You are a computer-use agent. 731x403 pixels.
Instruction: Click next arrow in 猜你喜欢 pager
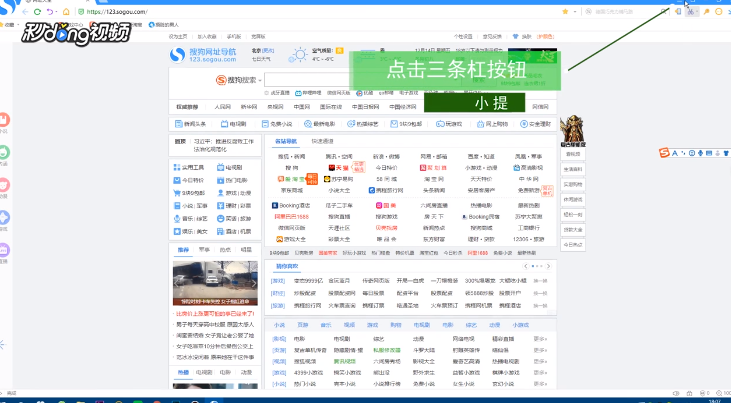tap(548, 266)
